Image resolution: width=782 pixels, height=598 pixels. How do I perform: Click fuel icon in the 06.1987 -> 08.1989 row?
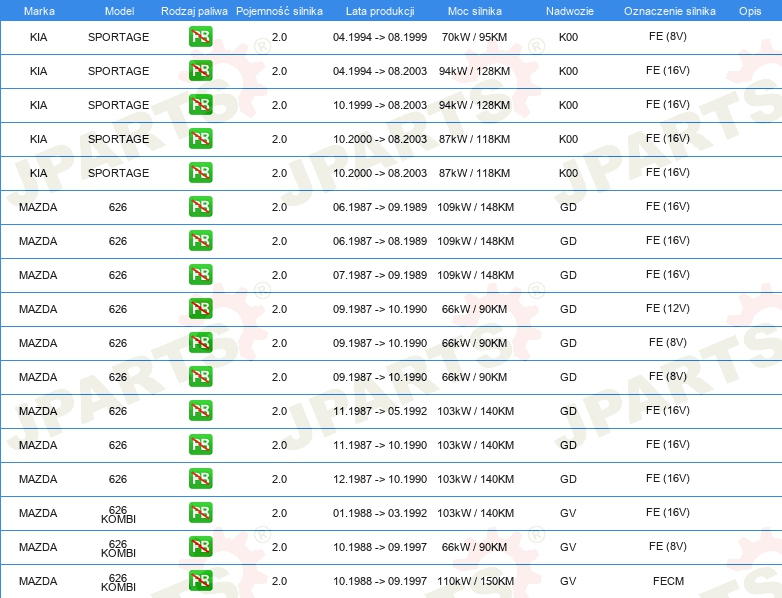(200, 240)
